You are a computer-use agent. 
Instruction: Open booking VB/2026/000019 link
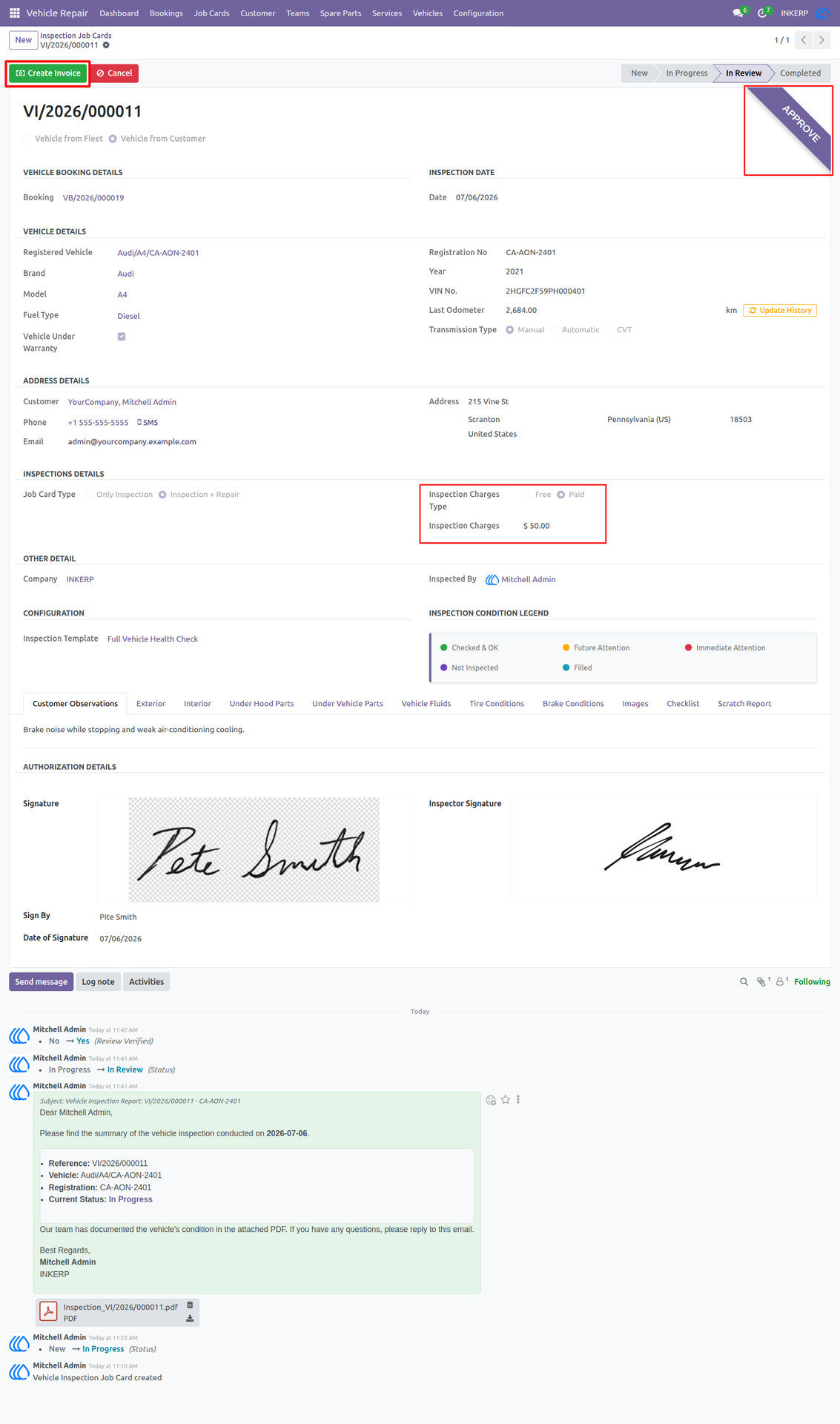[x=93, y=198]
